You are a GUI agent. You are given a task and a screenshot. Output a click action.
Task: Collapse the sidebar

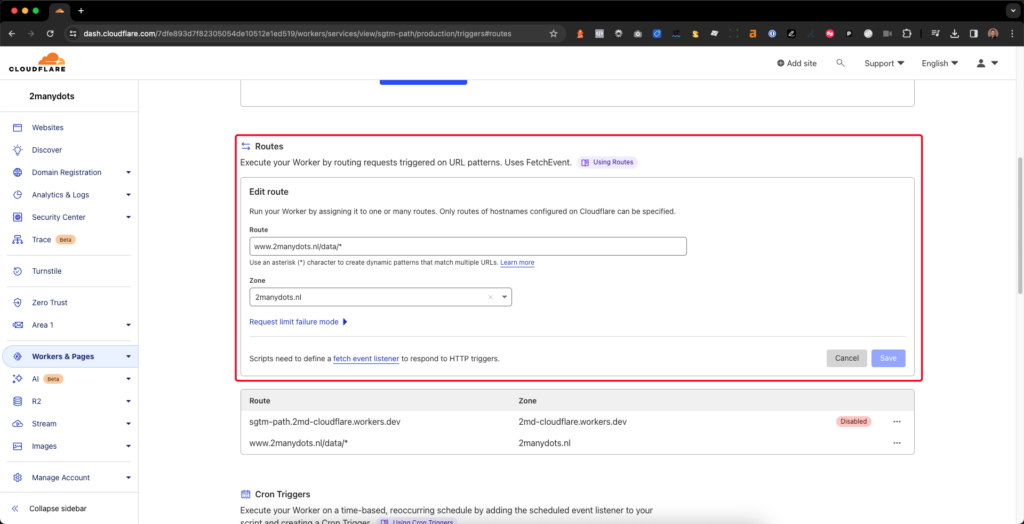[50, 508]
